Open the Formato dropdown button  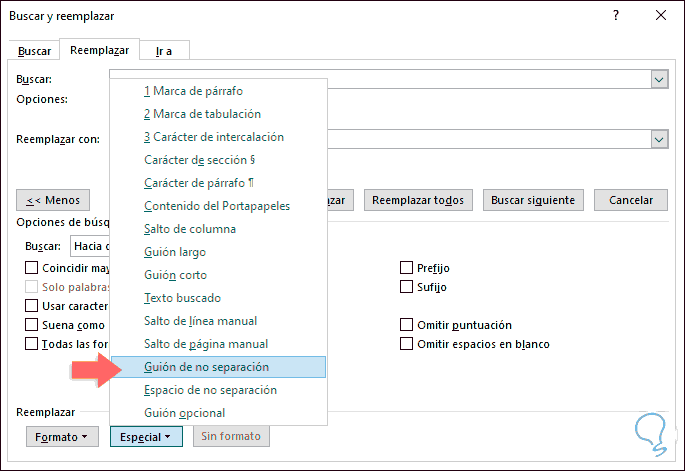[x=60, y=436]
